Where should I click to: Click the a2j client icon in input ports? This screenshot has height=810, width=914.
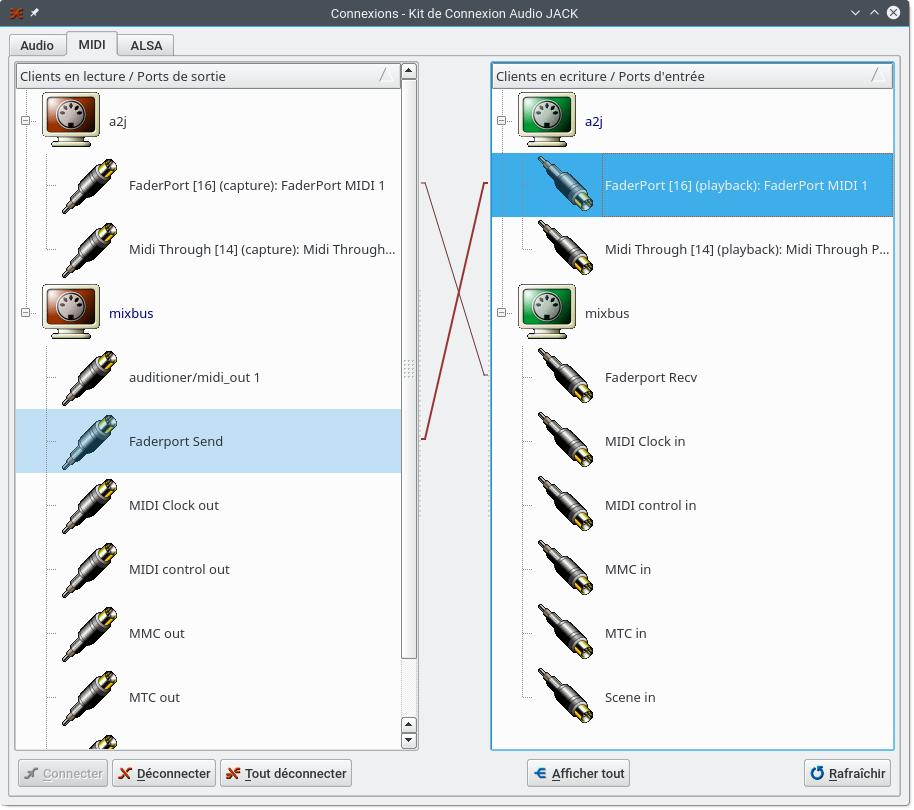[x=547, y=120]
